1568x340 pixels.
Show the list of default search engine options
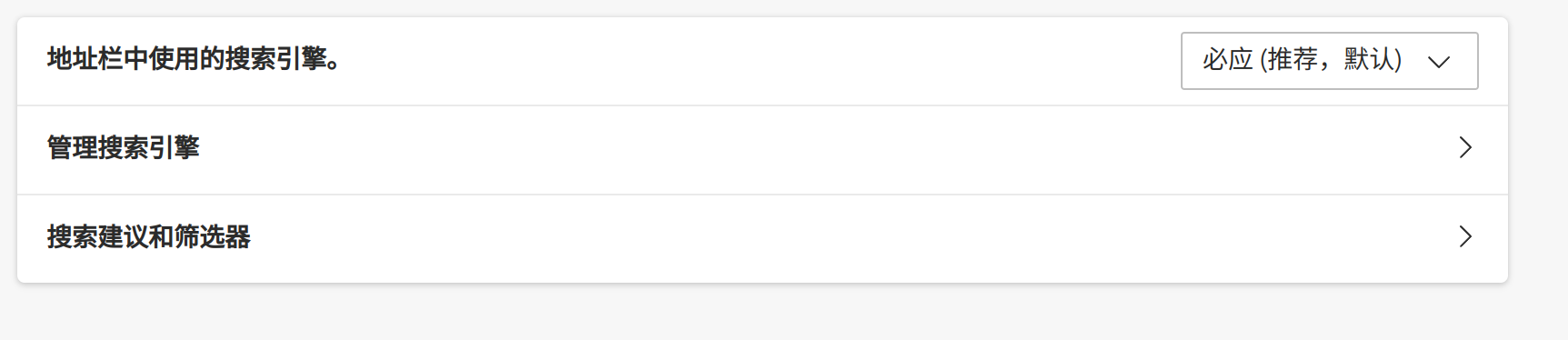click(1329, 61)
